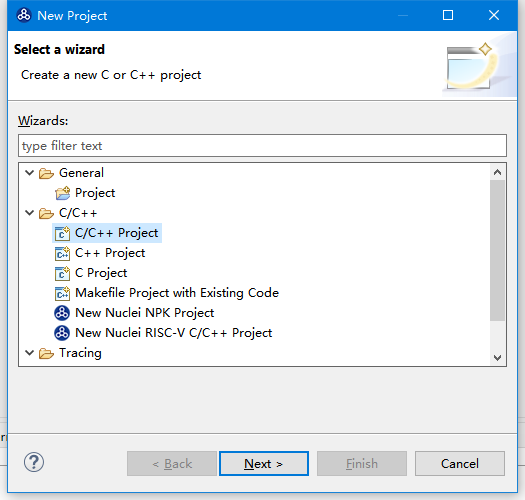Select the Tracing folder item
Image resolution: width=525 pixels, height=500 pixels.
pyautogui.click(x=80, y=353)
